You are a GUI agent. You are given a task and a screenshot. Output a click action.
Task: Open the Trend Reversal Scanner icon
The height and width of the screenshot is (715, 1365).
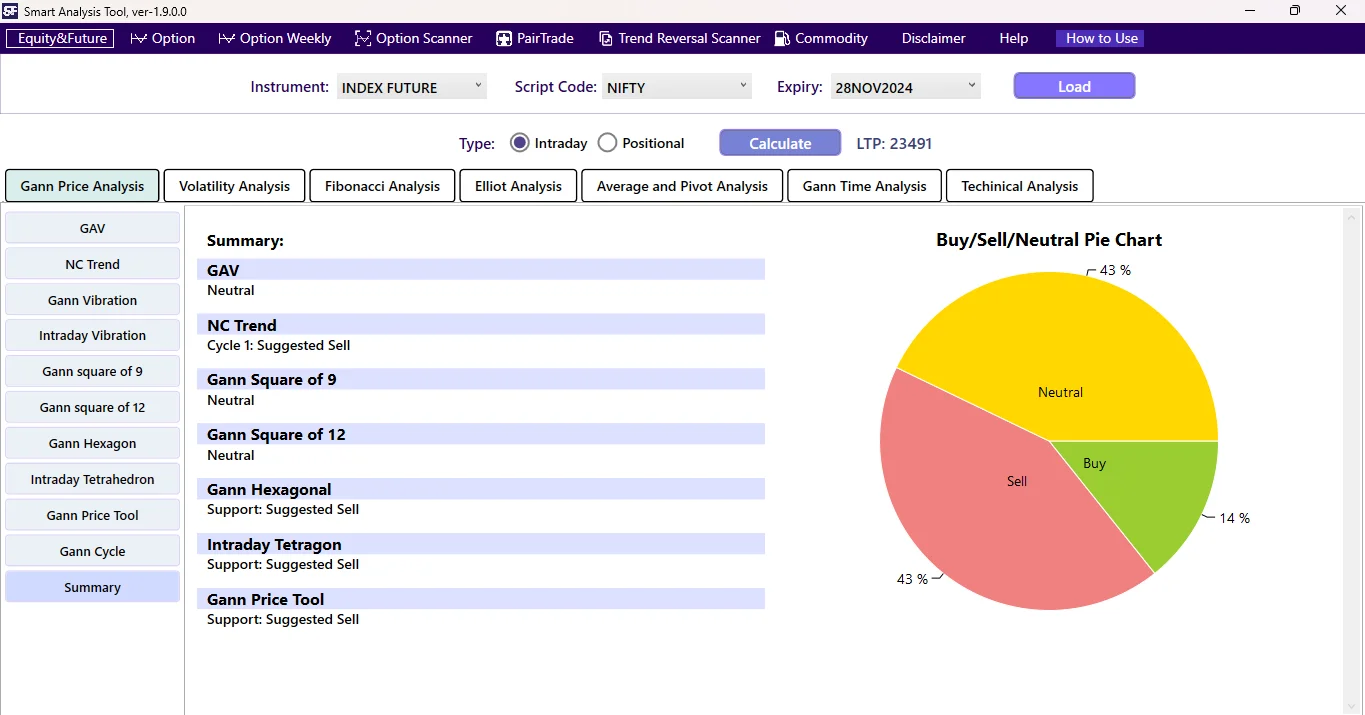(x=605, y=38)
